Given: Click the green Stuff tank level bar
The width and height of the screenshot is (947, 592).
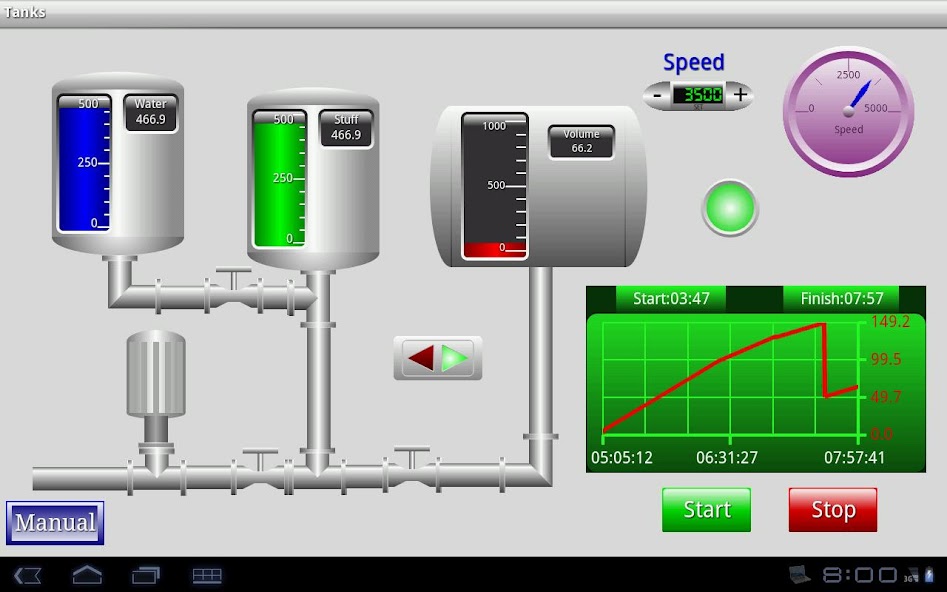Looking at the screenshot, I should pos(279,180).
